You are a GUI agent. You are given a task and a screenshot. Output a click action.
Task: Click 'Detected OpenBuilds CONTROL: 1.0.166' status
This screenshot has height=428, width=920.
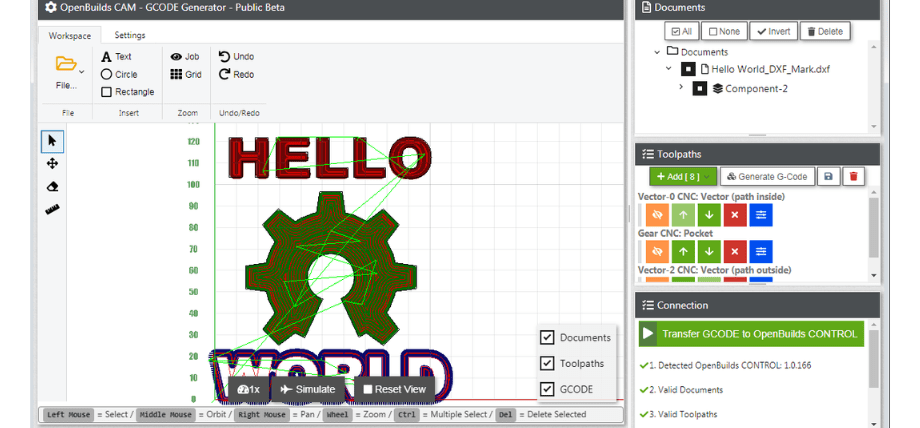pyautogui.click(x=730, y=365)
